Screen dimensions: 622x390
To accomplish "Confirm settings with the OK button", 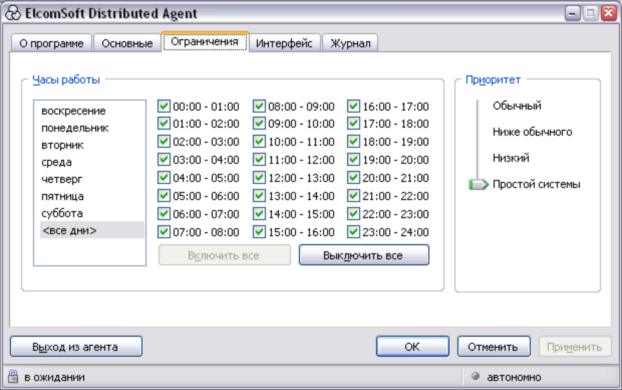I will tap(413, 347).
